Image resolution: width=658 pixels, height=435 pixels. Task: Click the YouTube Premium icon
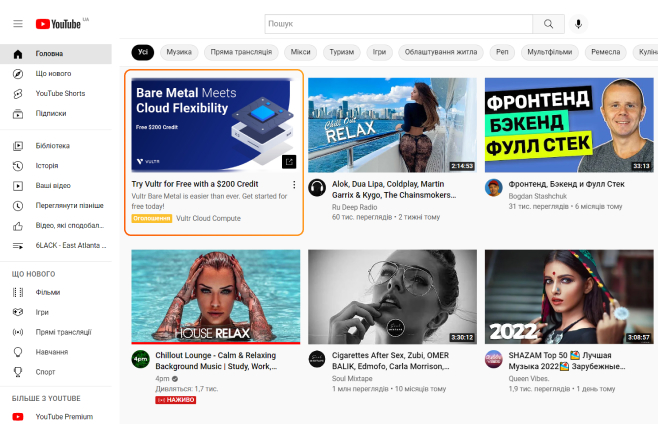pos(18,417)
